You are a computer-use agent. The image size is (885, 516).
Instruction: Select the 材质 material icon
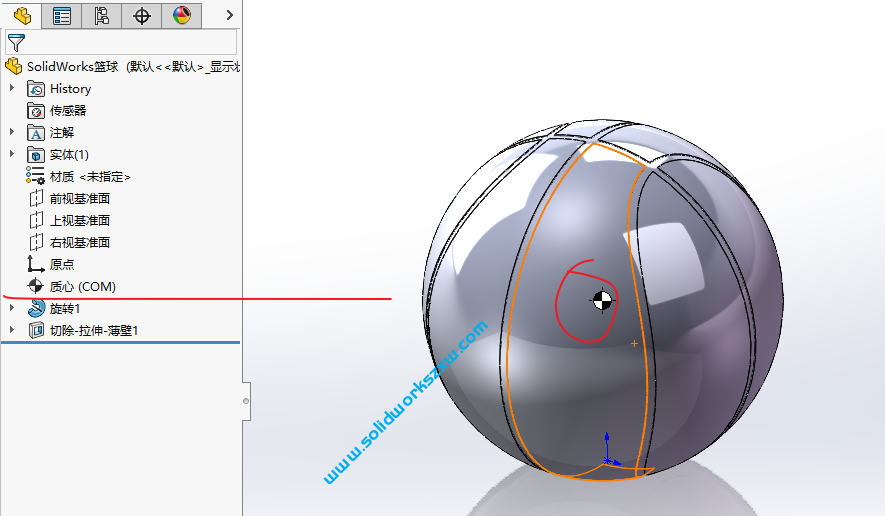35,176
